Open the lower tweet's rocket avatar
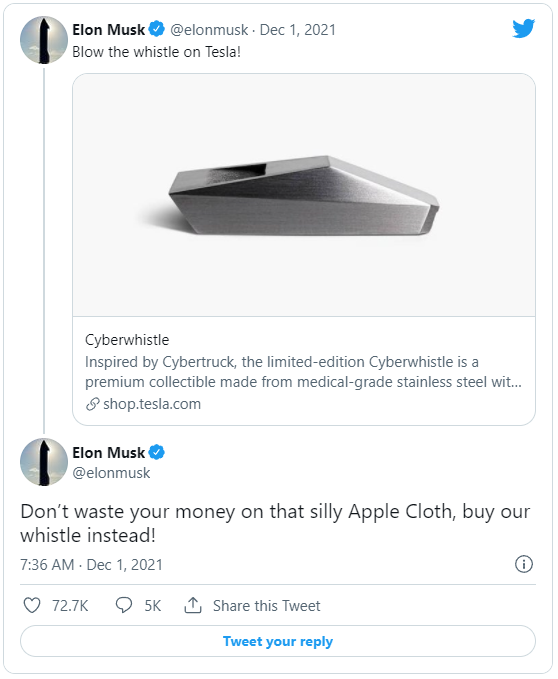Screen dimensions: 558x679 44,462
